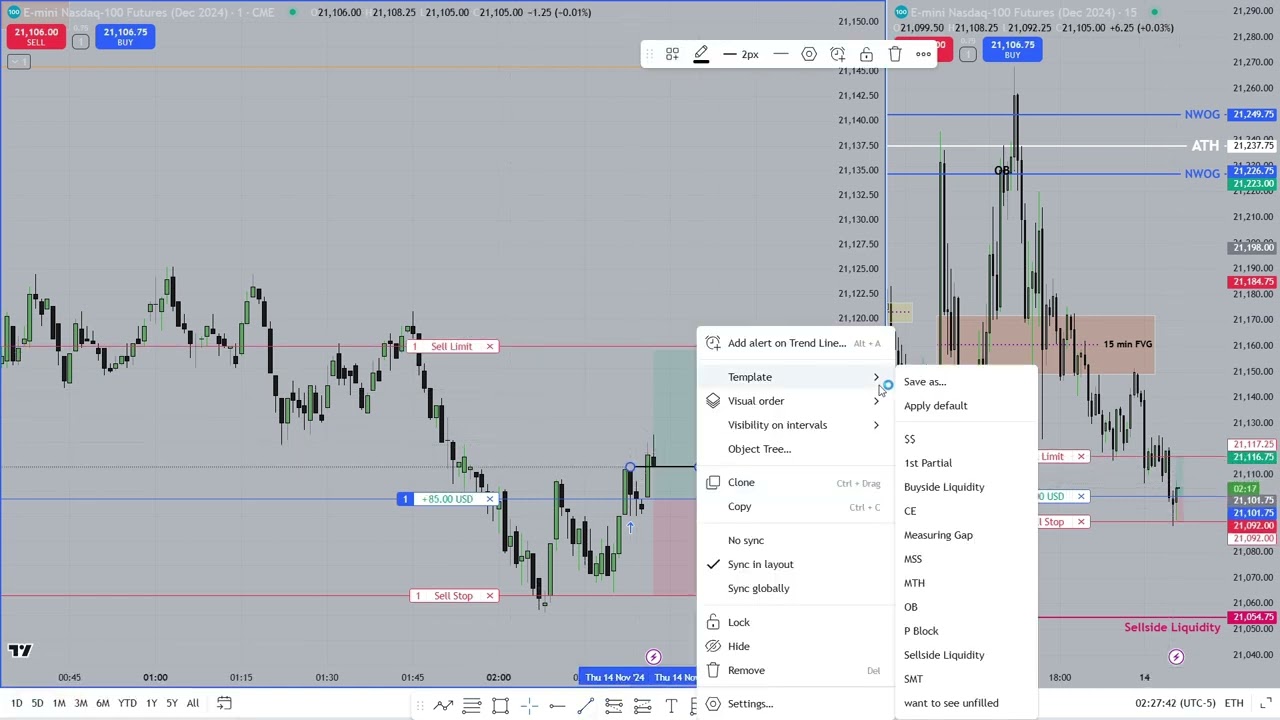This screenshot has width=1280, height=720.
Task: Apply the Measuring Gap template
Action: pos(966,535)
